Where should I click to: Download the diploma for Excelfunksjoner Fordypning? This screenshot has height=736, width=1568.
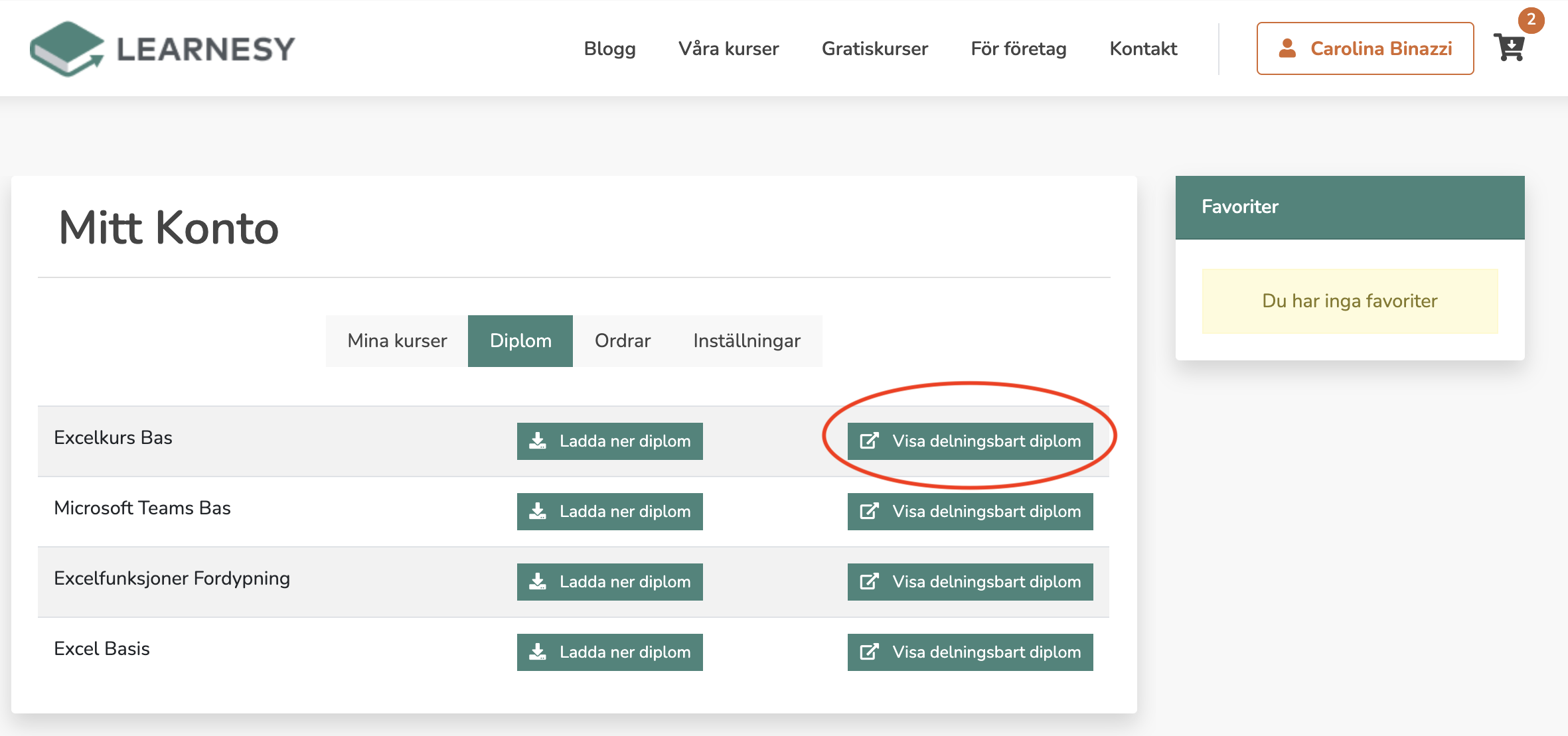(609, 582)
